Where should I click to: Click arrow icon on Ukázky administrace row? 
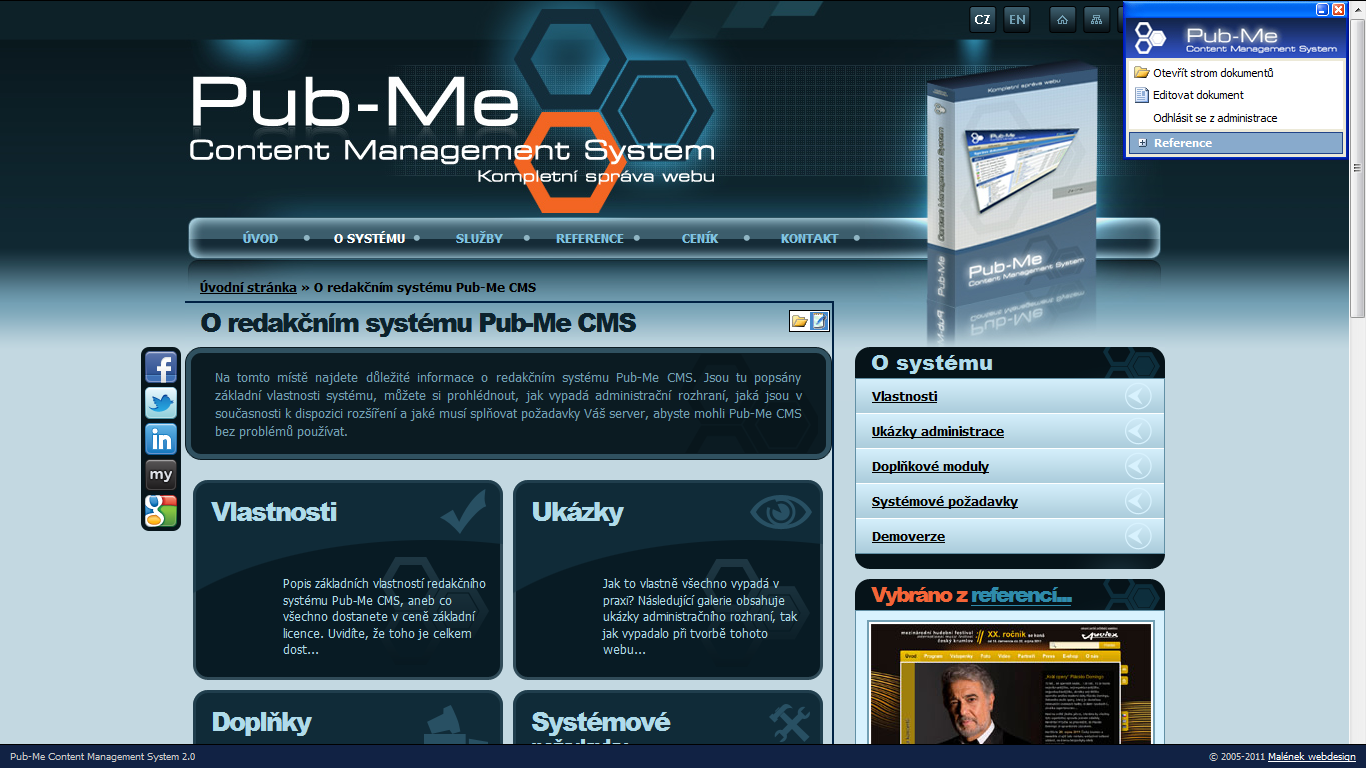coord(1138,432)
